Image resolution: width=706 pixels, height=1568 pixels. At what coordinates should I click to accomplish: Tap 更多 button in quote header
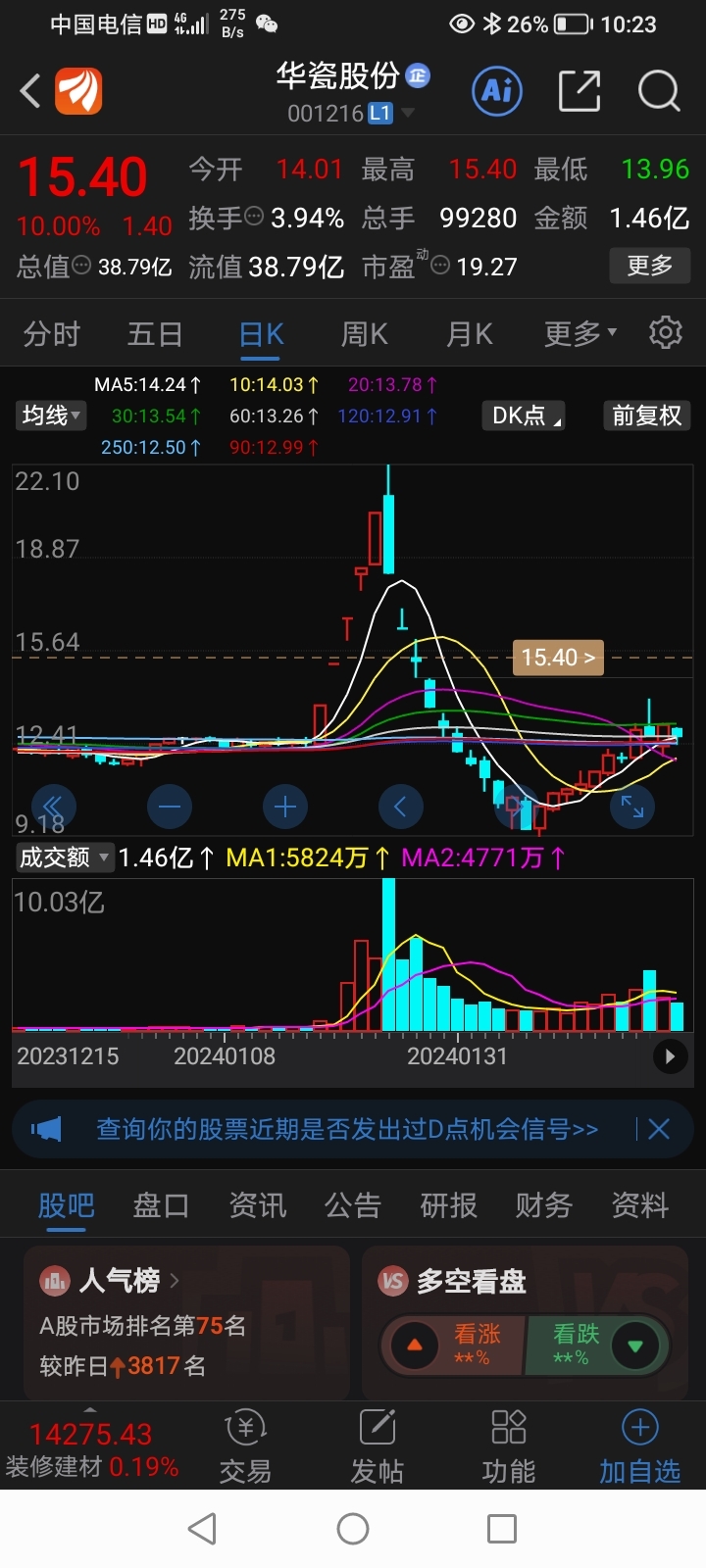650,265
